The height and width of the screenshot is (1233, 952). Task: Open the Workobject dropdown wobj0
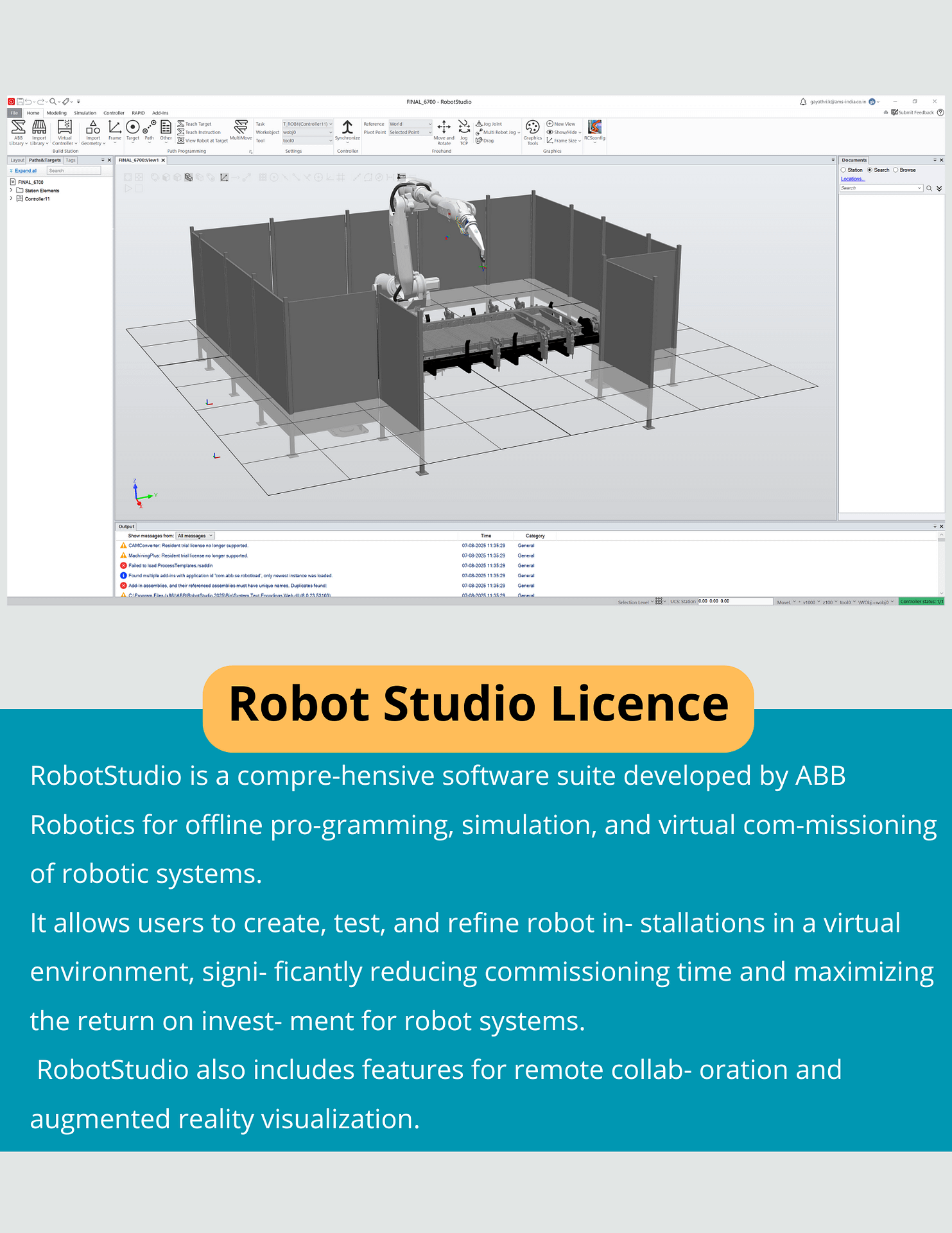pos(307,132)
